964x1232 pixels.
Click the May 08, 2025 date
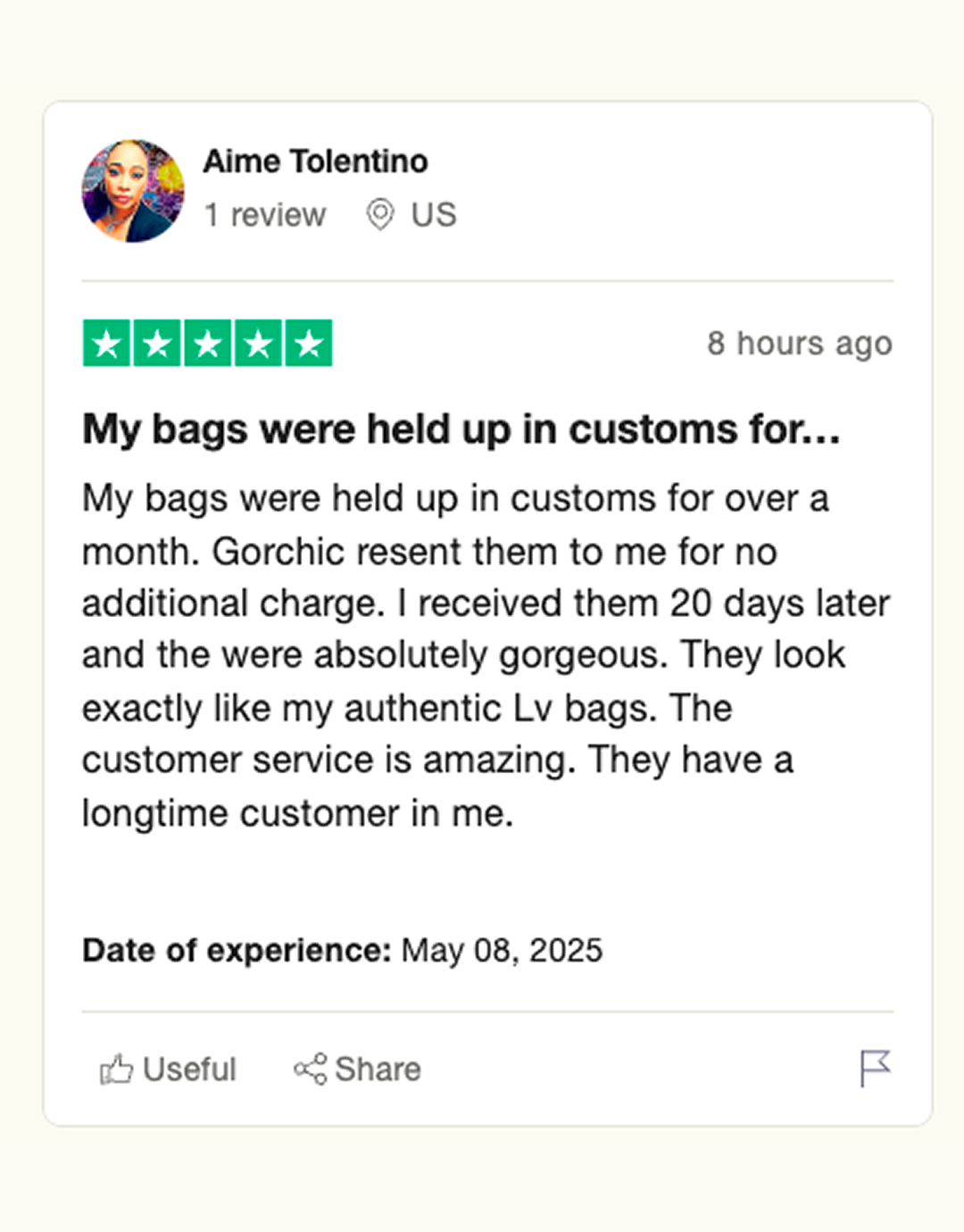tap(502, 951)
